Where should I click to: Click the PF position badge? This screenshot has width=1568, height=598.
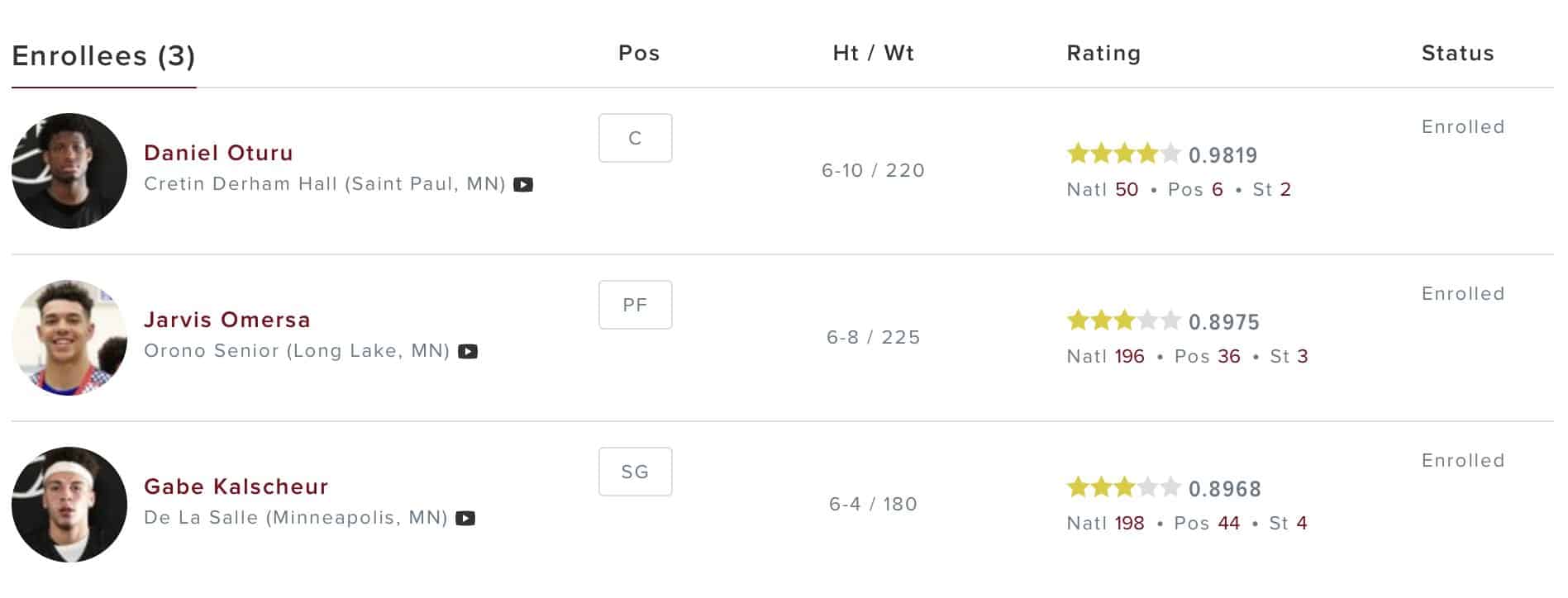click(x=635, y=305)
